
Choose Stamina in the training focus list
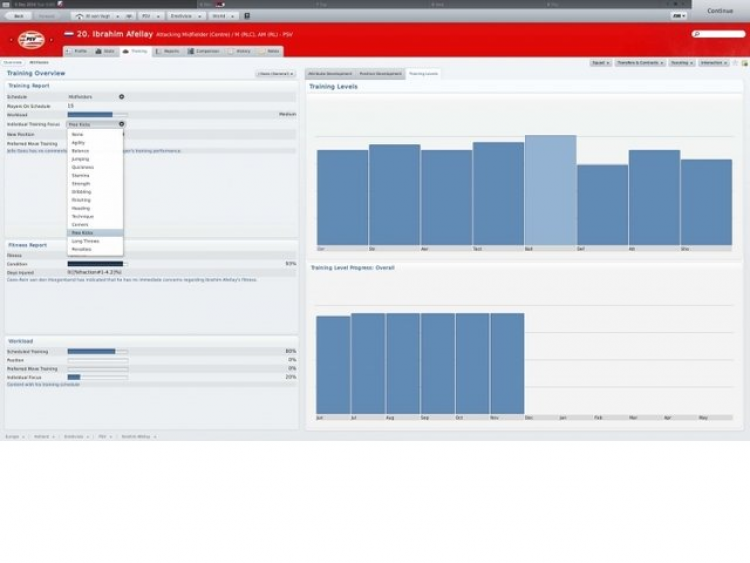[95, 176]
